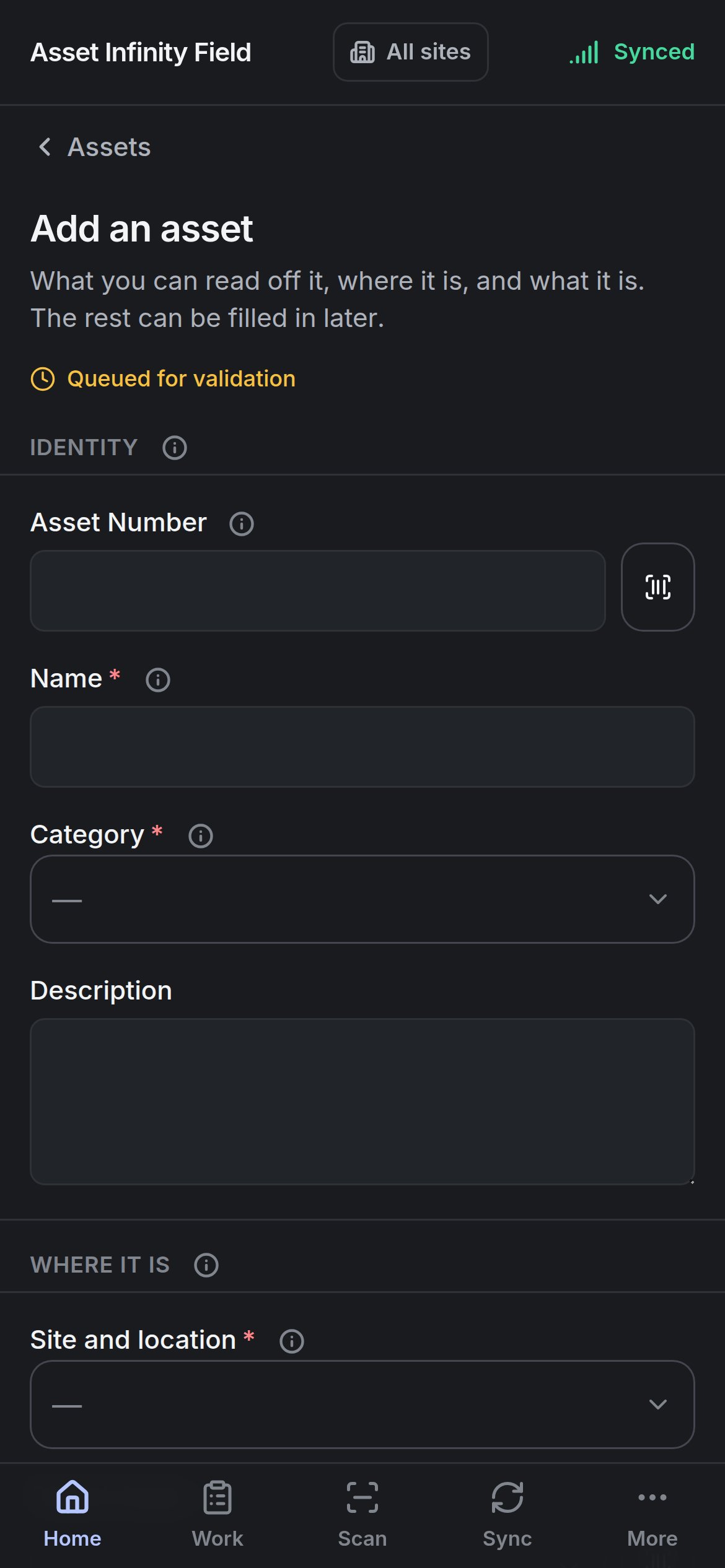The image size is (725, 1568).
Task: Click into the Name input field
Action: pos(362,747)
